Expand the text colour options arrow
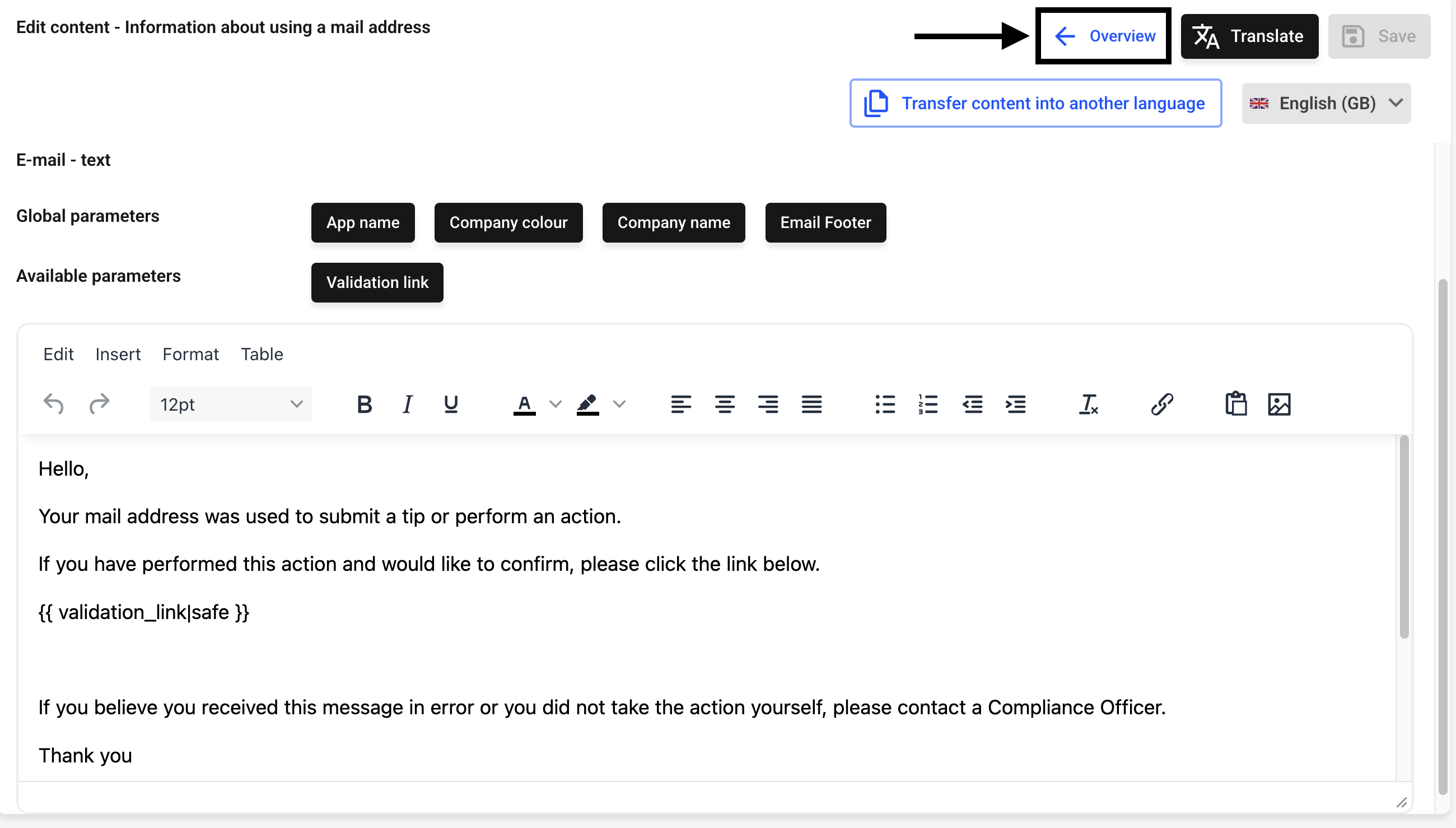 555,404
